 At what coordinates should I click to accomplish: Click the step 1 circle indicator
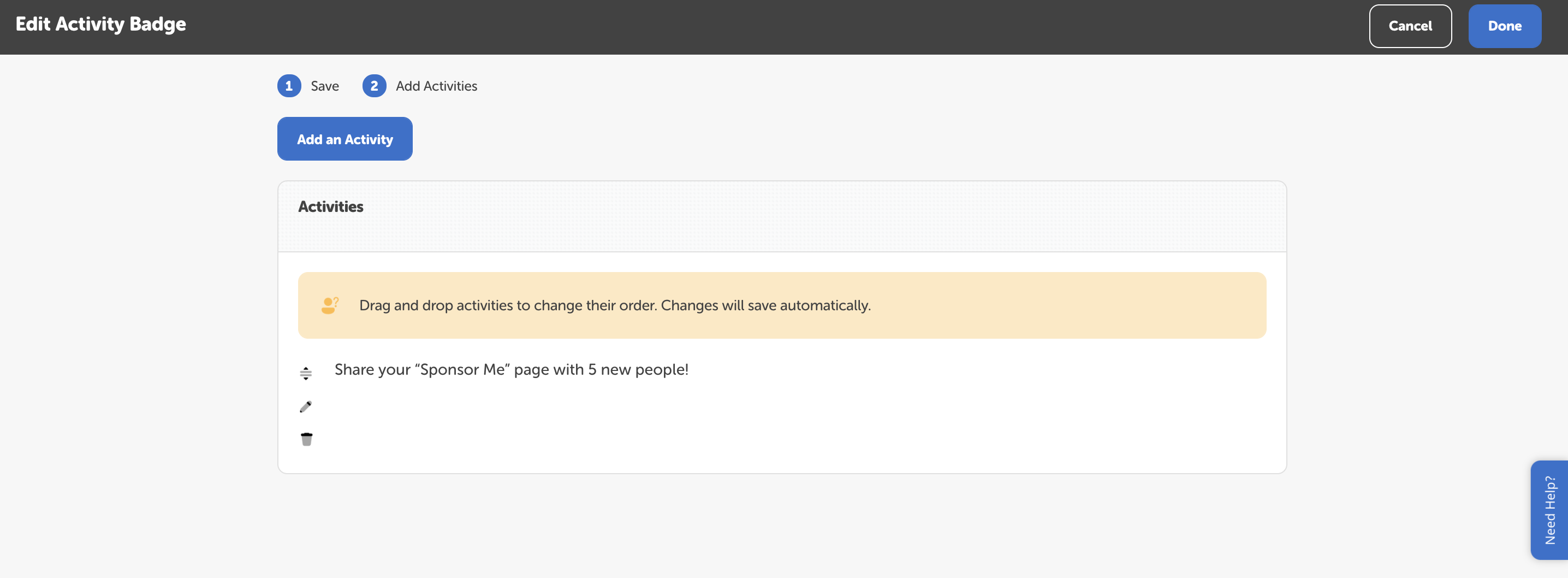(289, 86)
